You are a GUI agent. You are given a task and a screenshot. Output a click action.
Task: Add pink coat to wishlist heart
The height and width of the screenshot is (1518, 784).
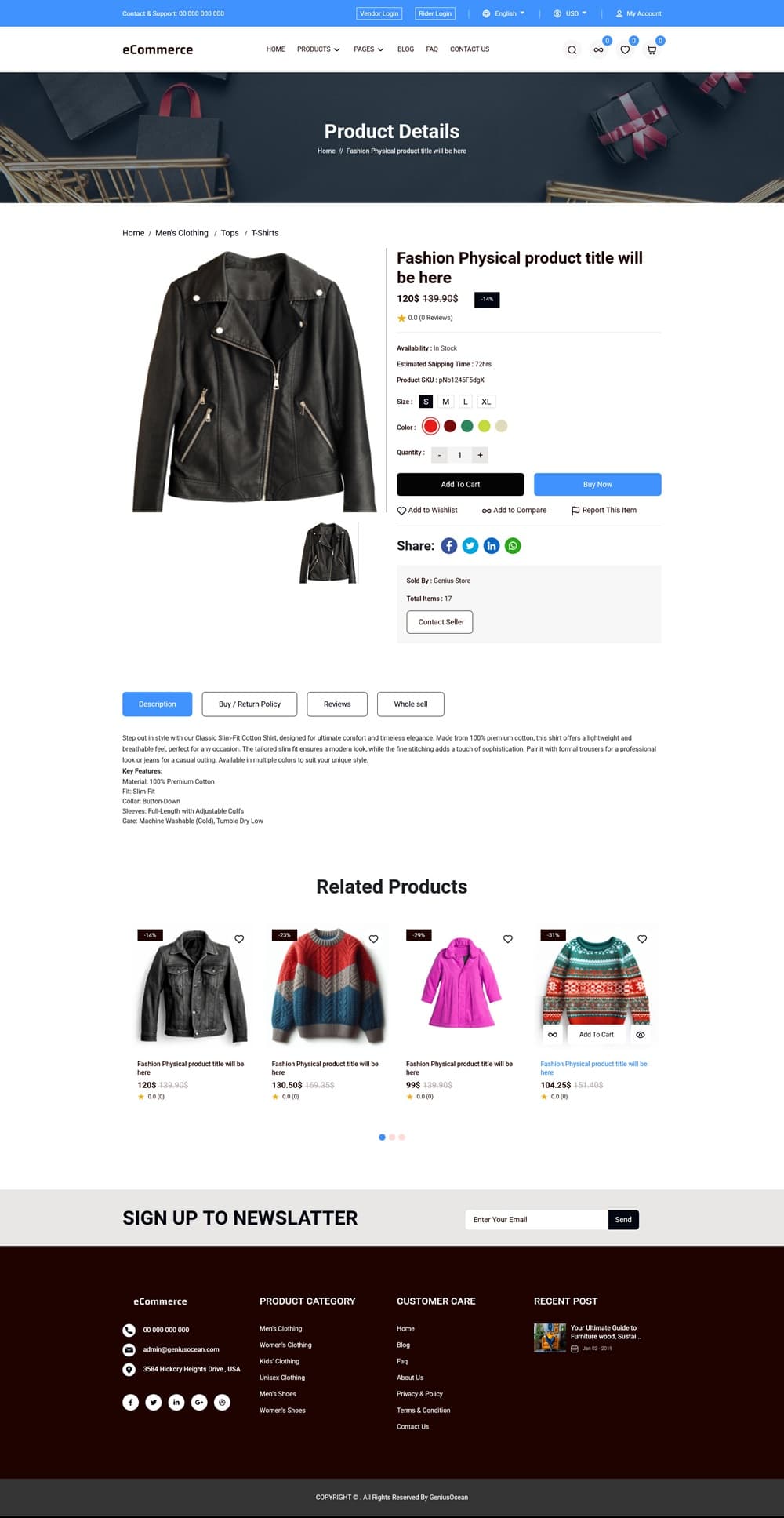click(x=508, y=939)
